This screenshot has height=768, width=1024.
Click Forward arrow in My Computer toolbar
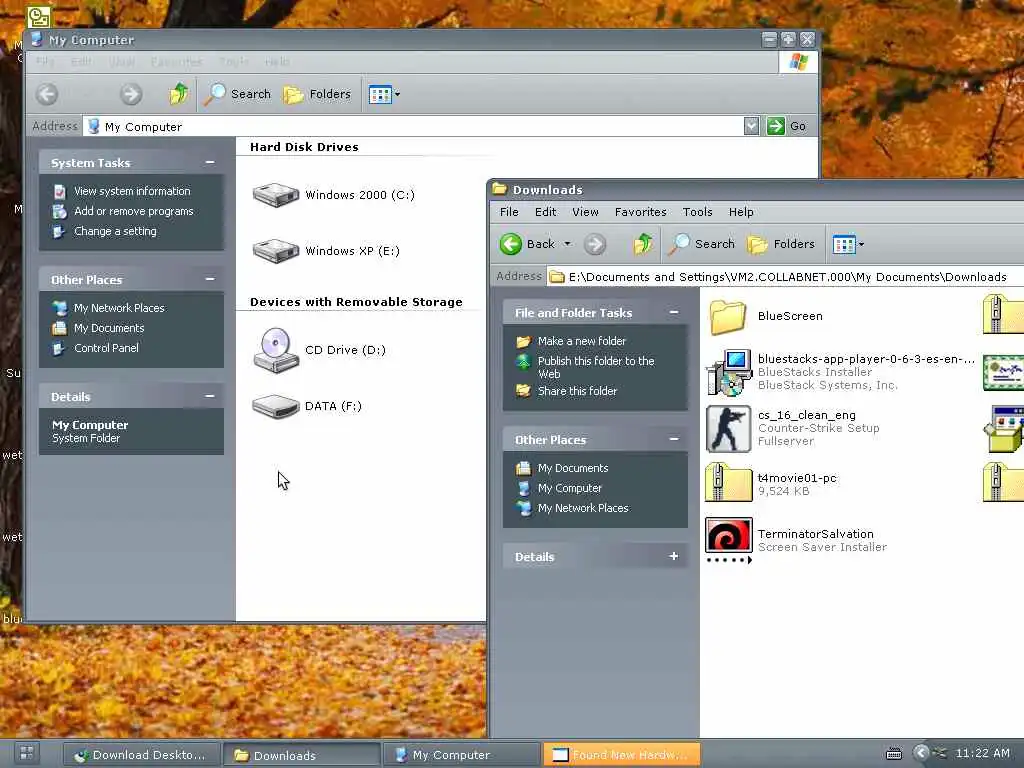click(x=131, y=94)
